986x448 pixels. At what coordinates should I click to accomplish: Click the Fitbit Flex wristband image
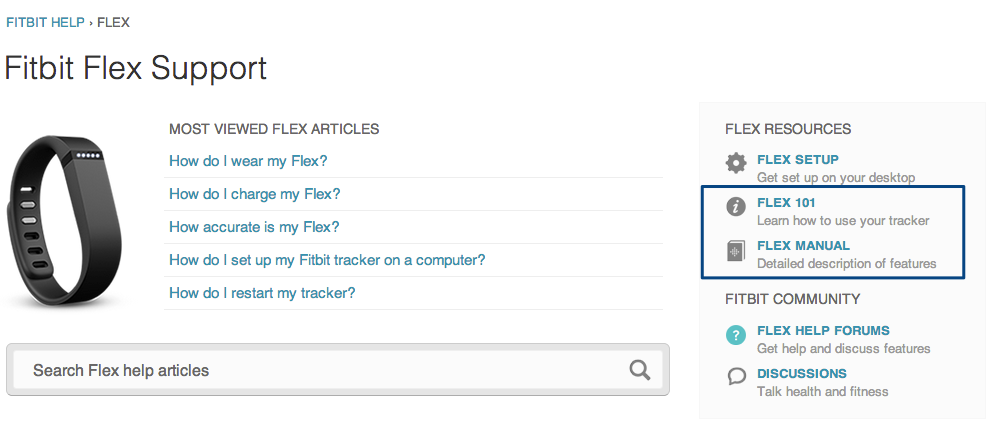click(63, 220)
